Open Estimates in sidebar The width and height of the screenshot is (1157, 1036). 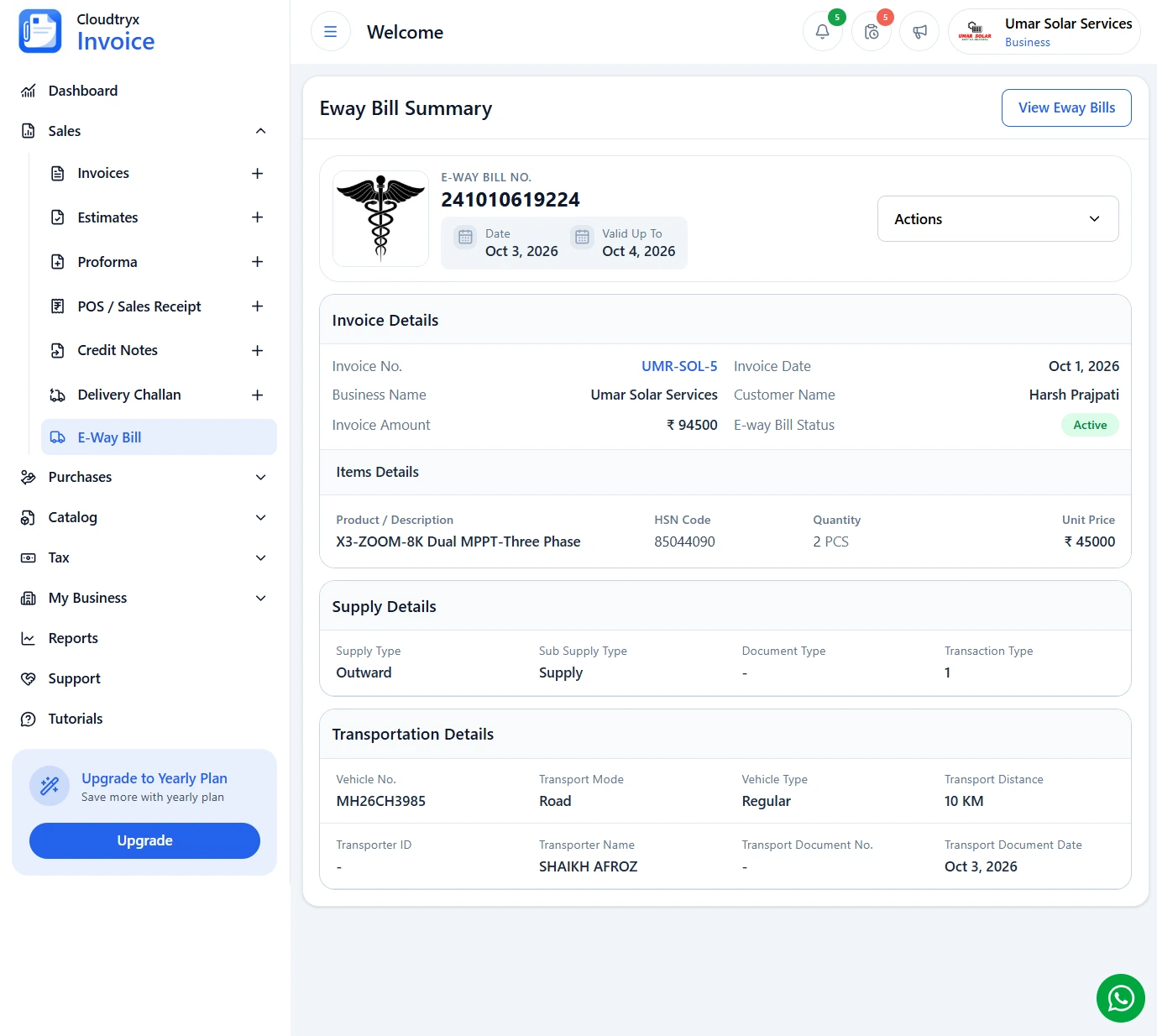(x=107, y=217)
